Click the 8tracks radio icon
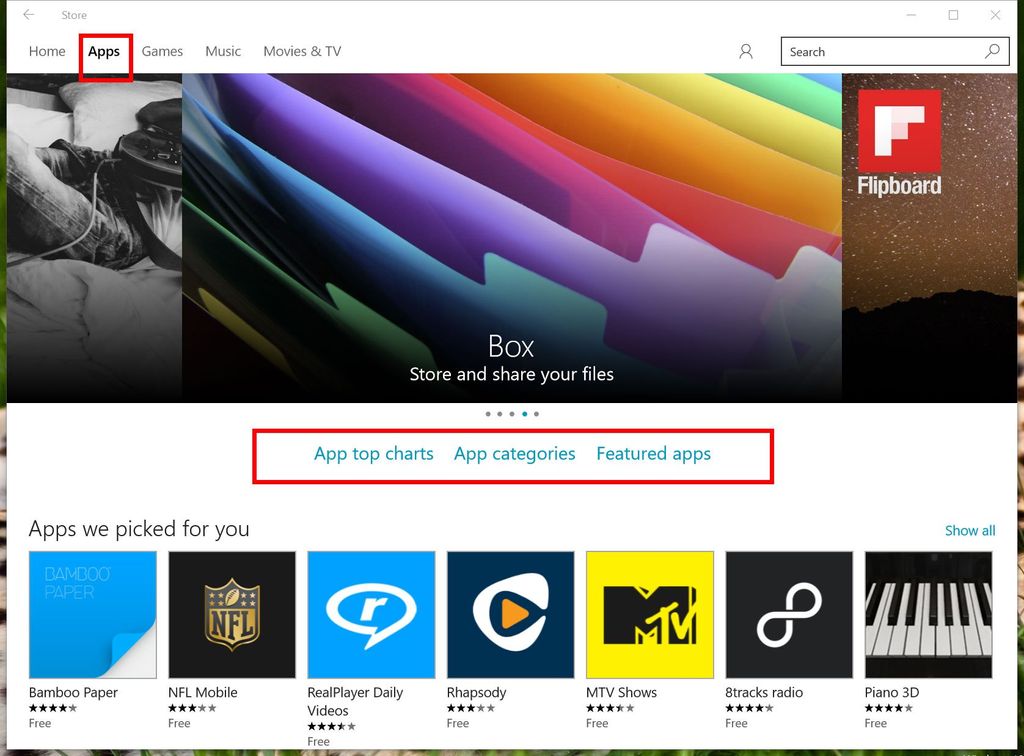 tap(788, 613)
